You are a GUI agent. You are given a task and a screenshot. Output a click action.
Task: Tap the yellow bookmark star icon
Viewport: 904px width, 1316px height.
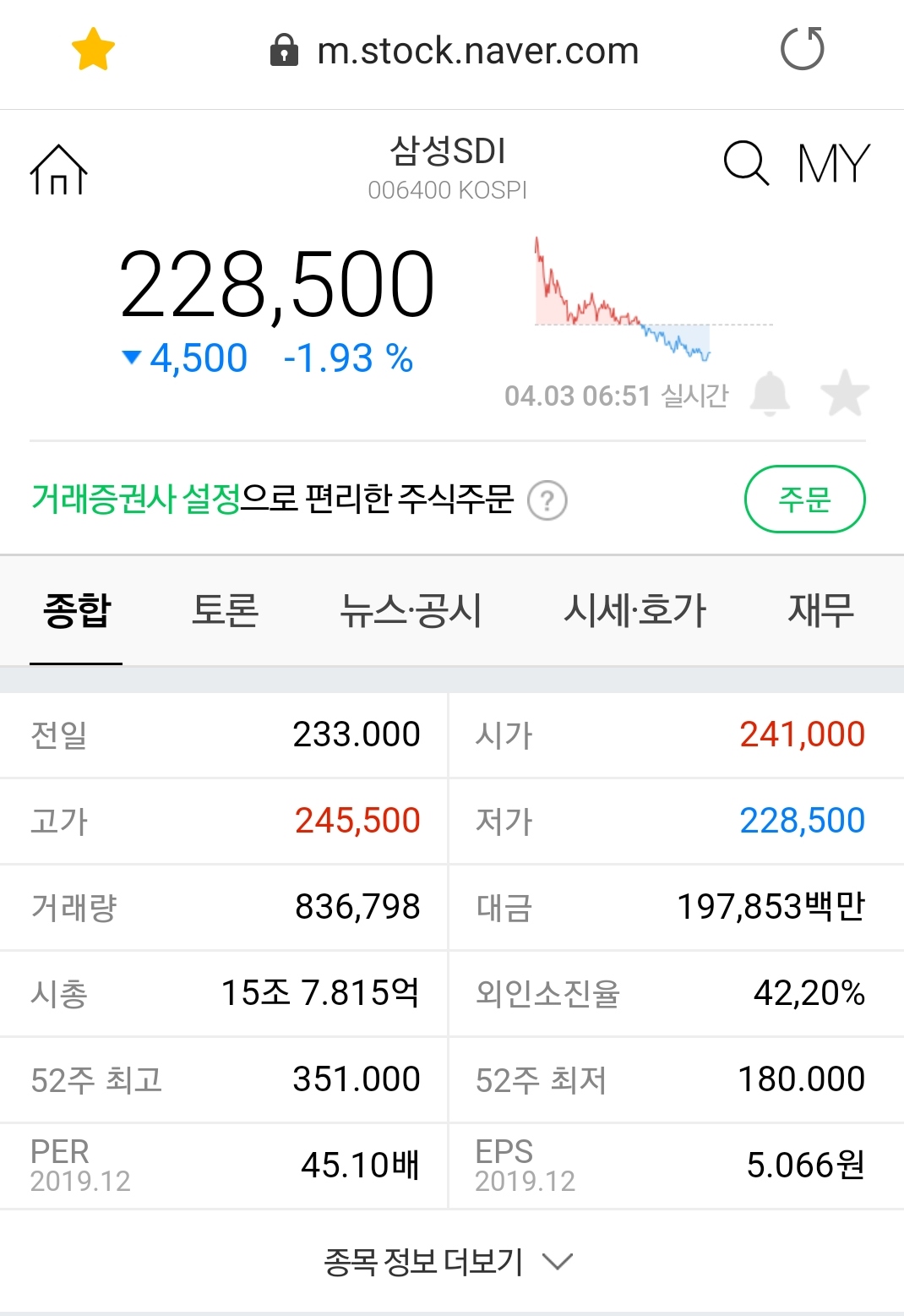click(x=93, y=49)
